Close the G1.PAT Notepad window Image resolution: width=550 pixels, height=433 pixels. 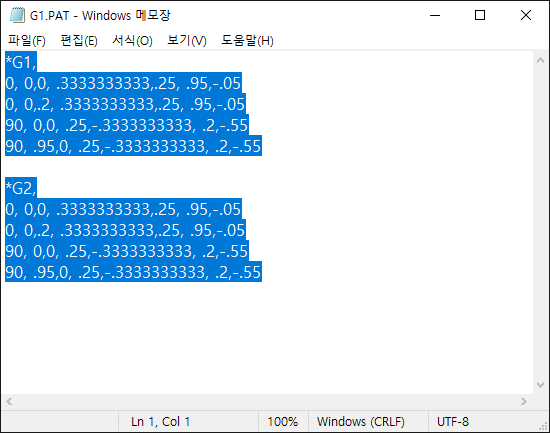(526, 15)
